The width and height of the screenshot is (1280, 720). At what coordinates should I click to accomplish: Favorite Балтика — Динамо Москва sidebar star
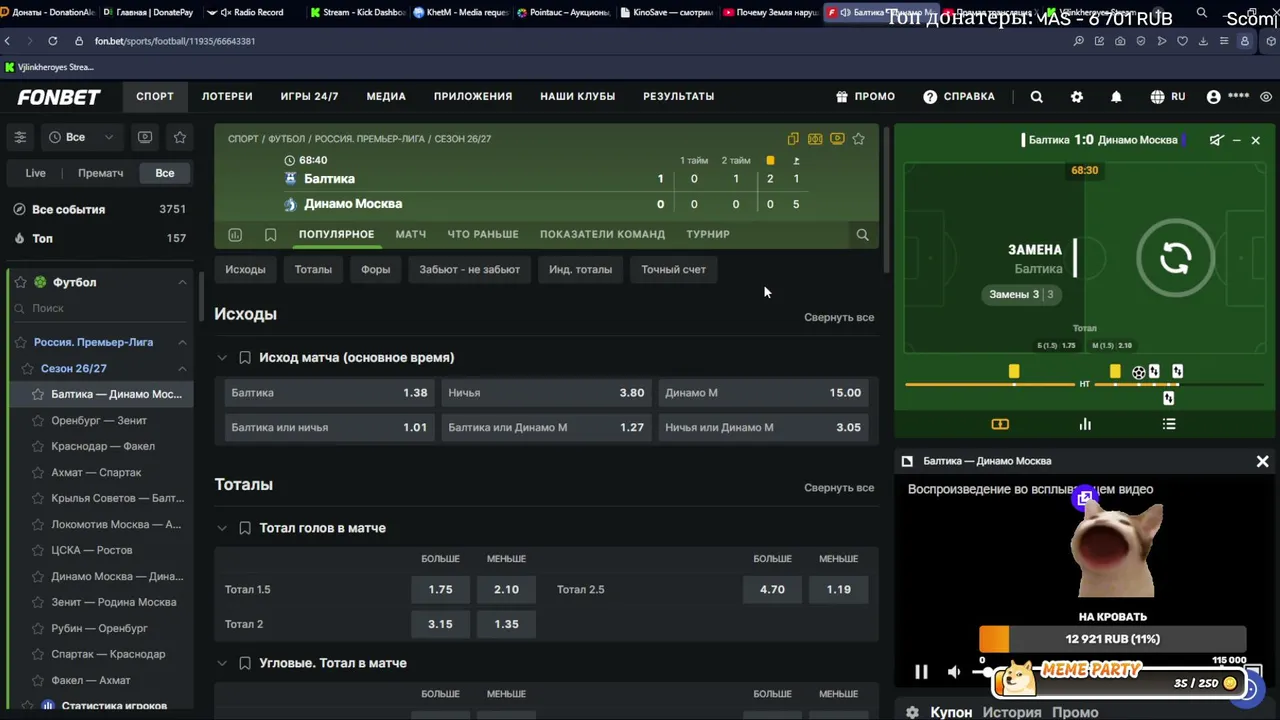(38, 394)
